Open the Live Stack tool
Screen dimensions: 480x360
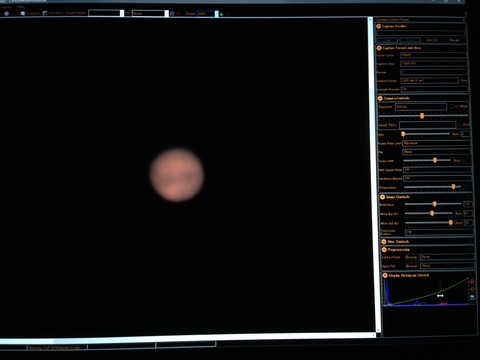pyautogui.click(x=53, y=13)
